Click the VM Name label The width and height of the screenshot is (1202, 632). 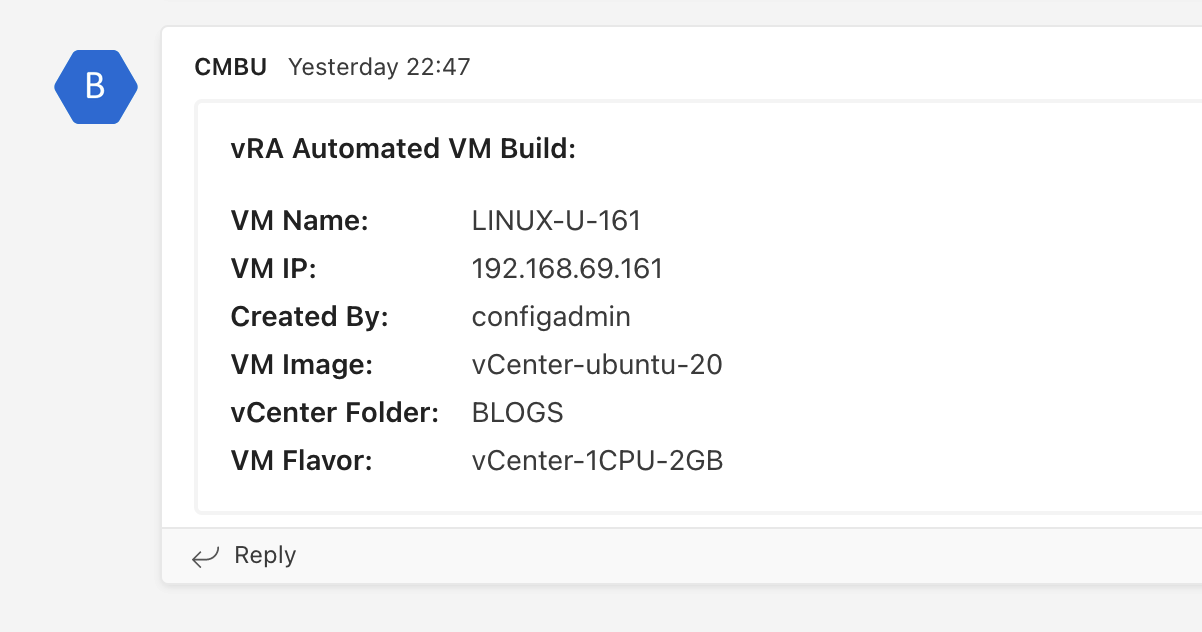point(300,221)
